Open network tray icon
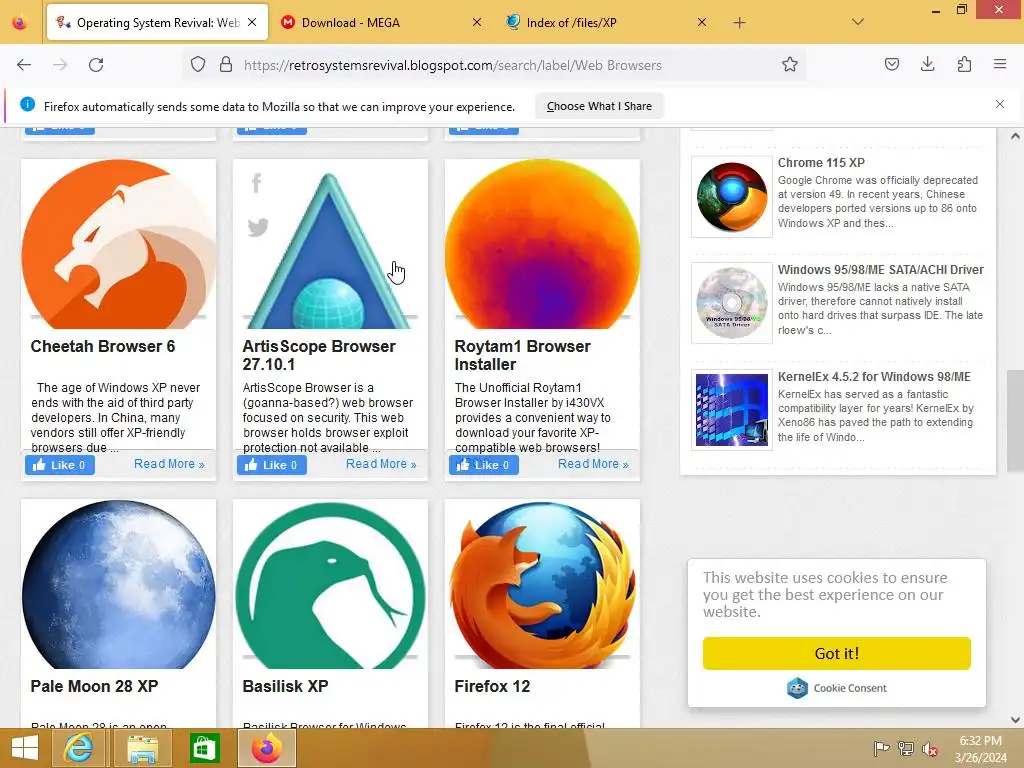The height and width of the screenshot is (768, 1024). click(x=906, y=748)
